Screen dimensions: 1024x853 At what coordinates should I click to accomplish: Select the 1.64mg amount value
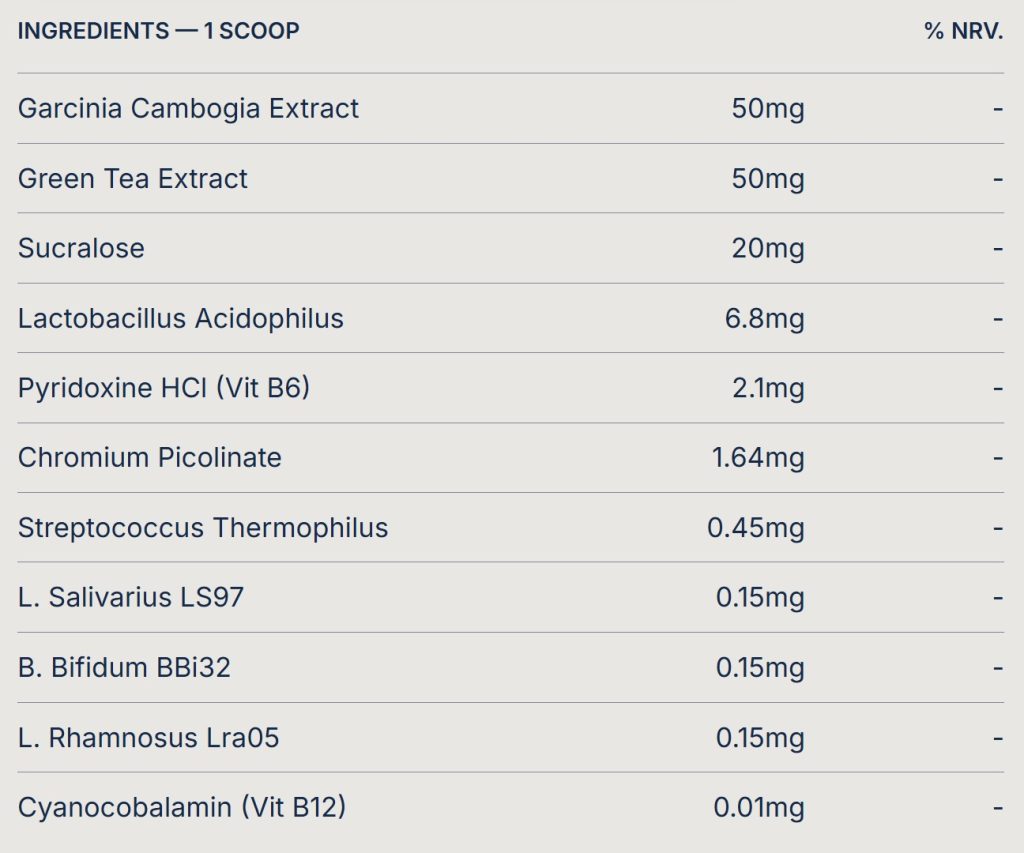coord(758,458)
